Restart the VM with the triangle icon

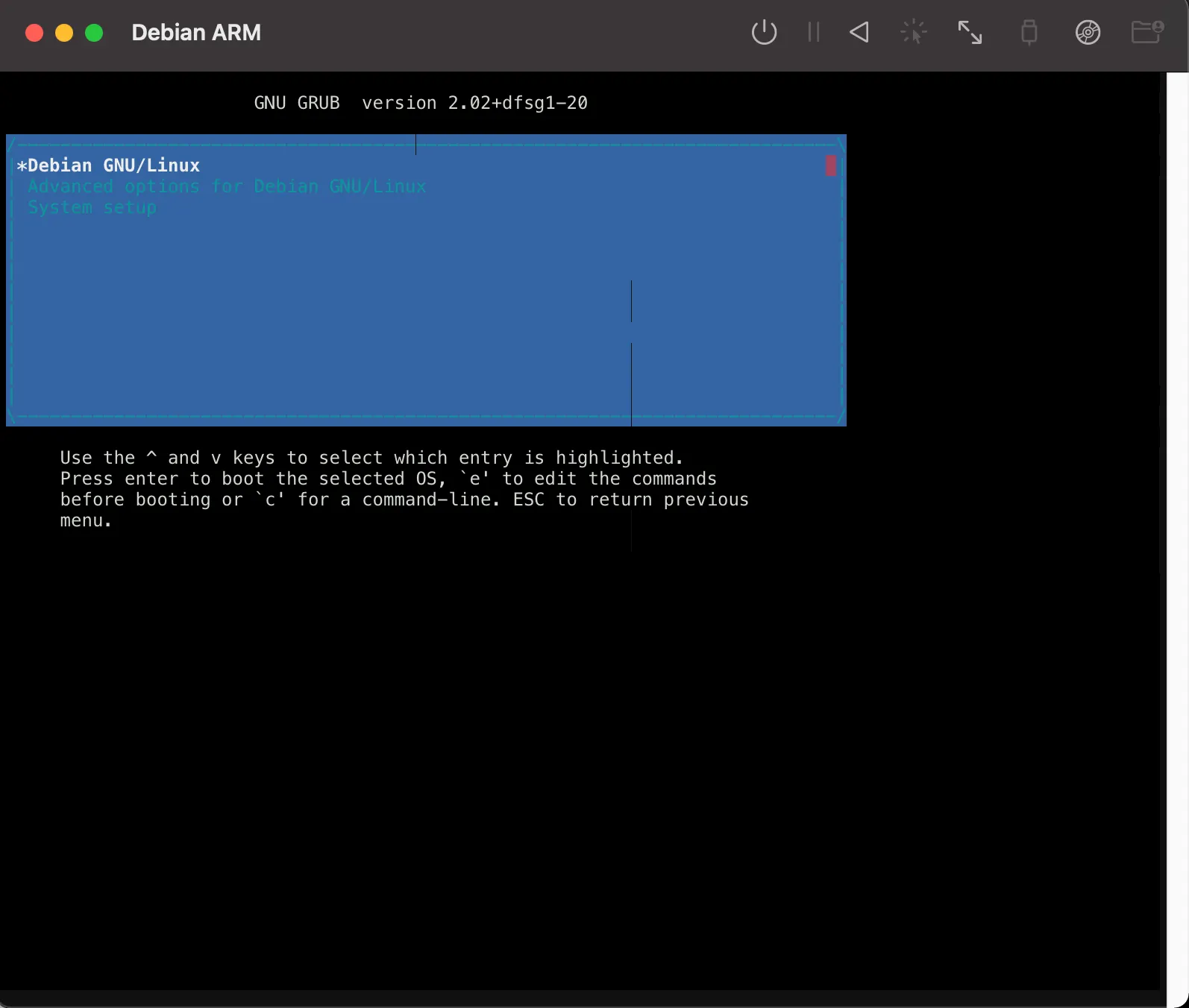(859, 32)
